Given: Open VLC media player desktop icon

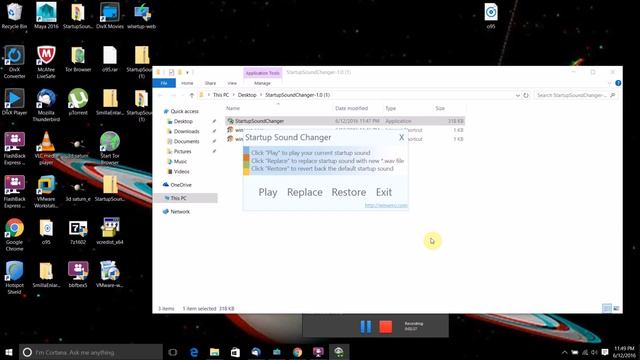Looking at the screenshot, I should click(46, 149).
